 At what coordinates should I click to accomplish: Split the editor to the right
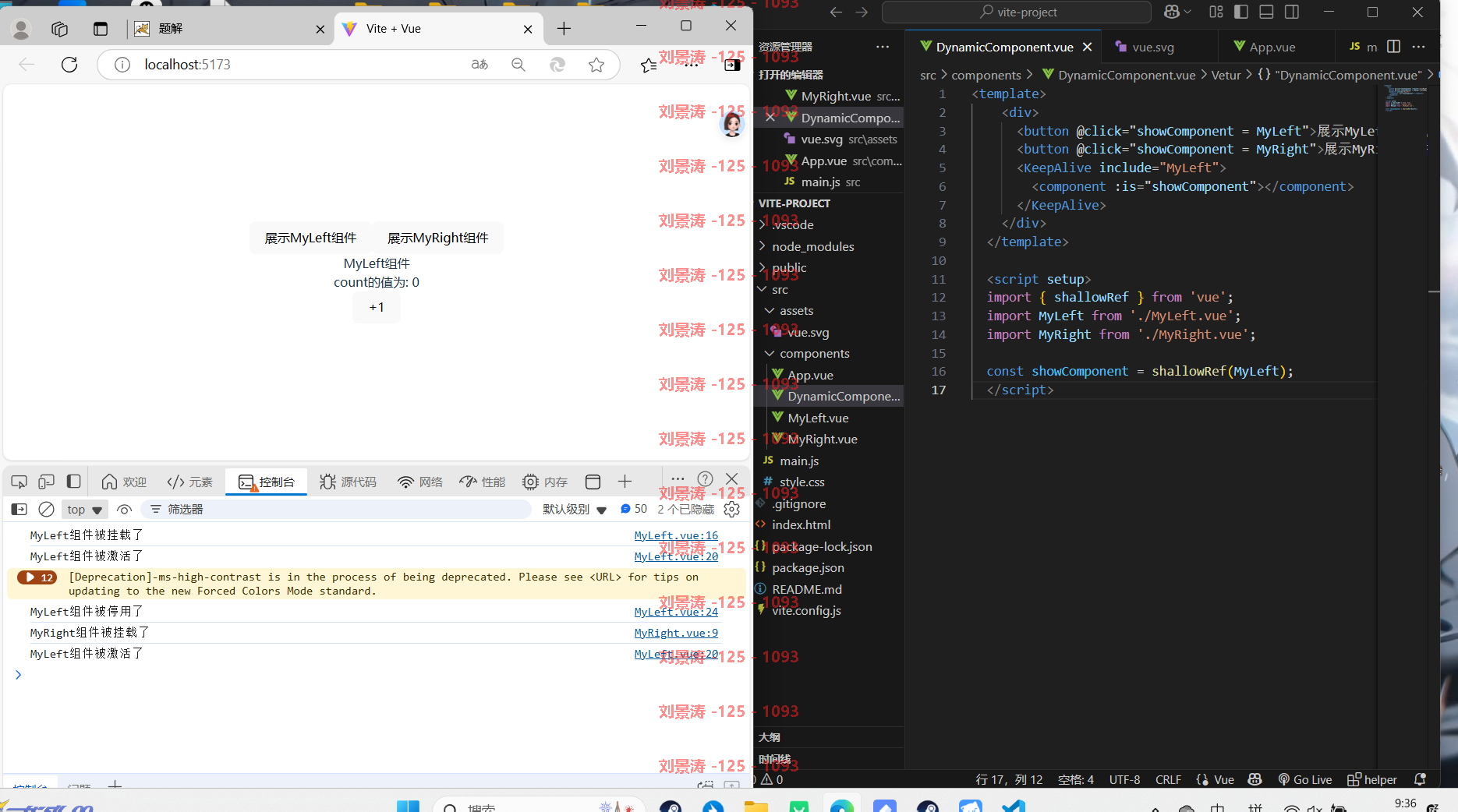(x=1394, y=47)
